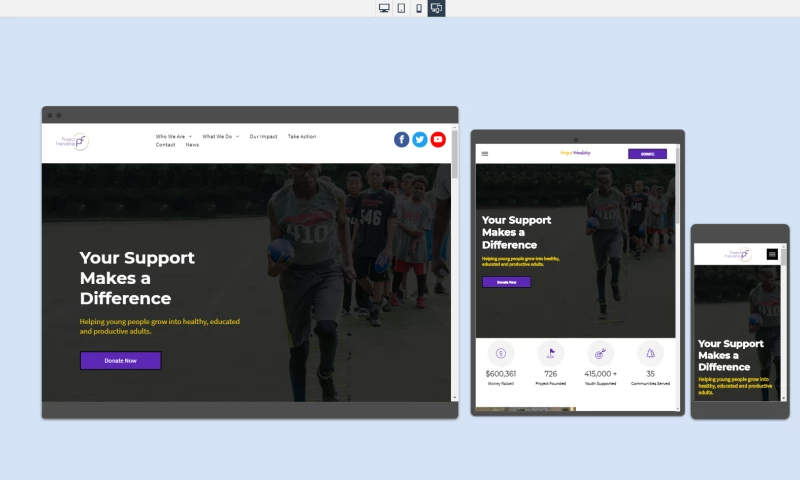Click the Donate button in tablet header
800x480 pixels.
tap(647, 154)
